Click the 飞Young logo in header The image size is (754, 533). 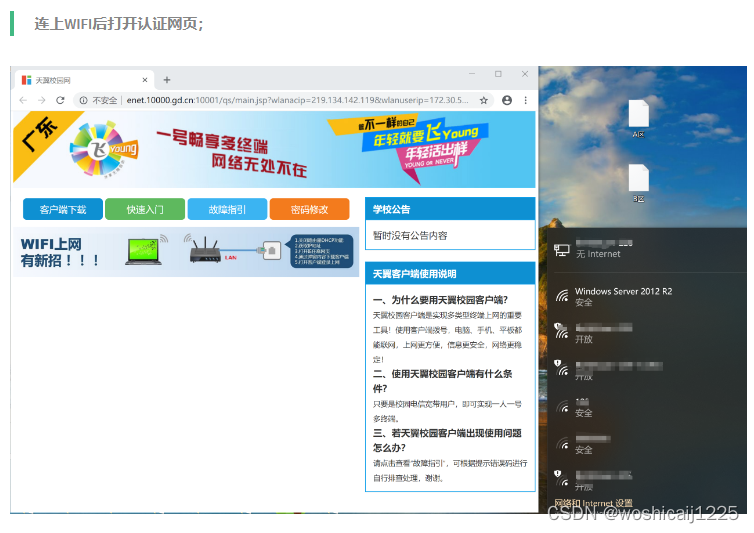103,149
